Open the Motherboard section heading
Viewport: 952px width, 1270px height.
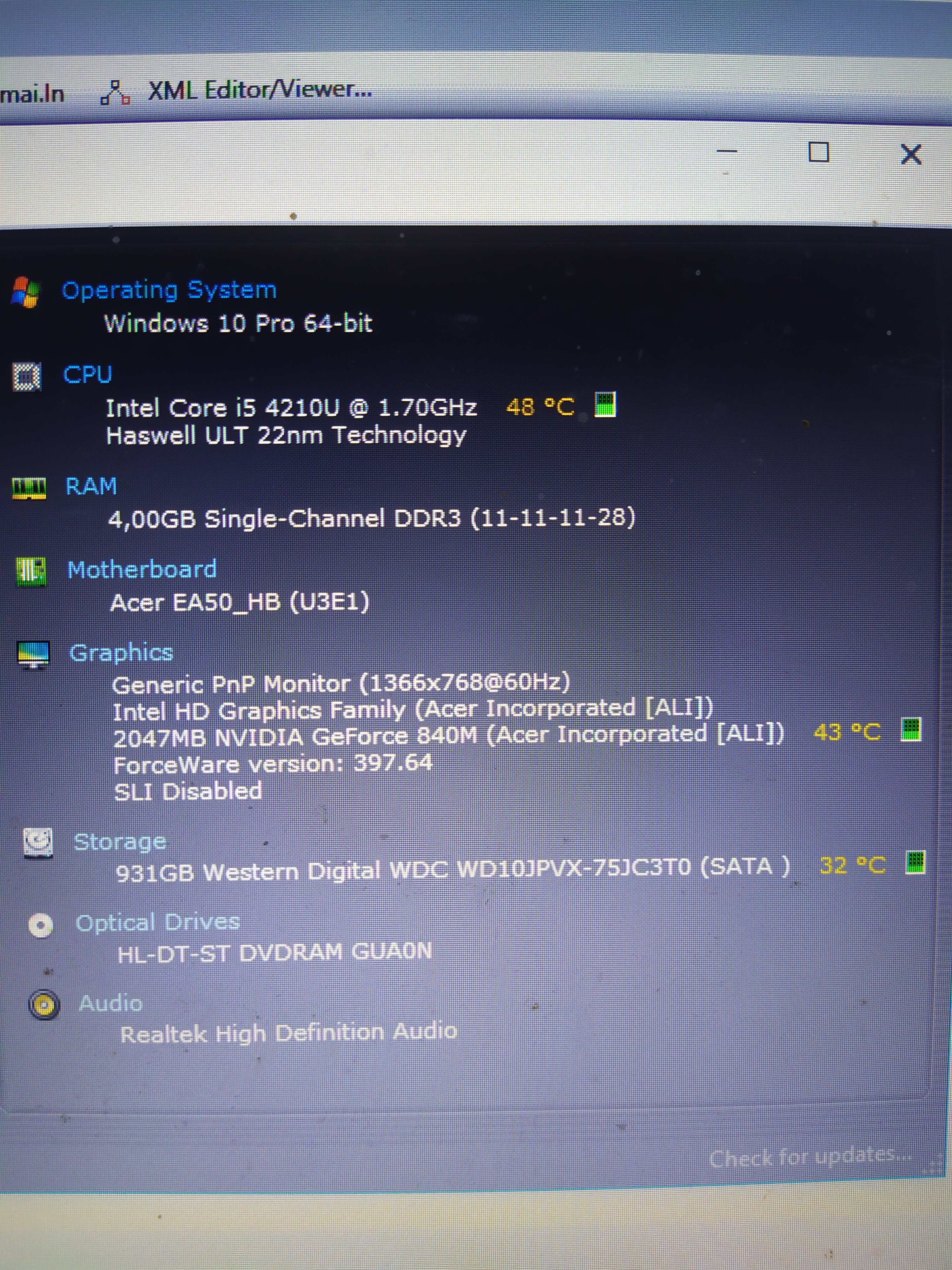coord(142,570)
